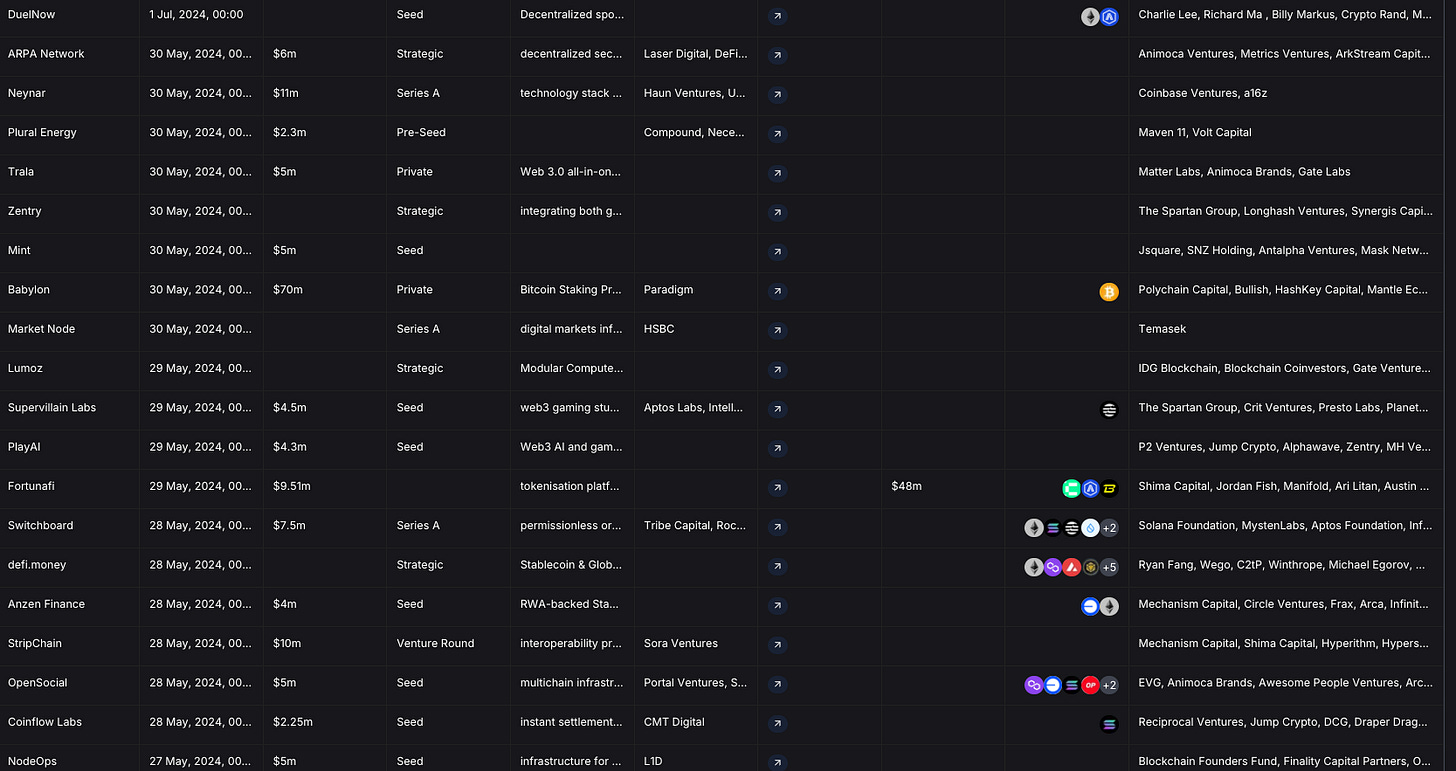Click StripChain's external link arrow
Viewport: 1456px width, 771px height.
778,645
